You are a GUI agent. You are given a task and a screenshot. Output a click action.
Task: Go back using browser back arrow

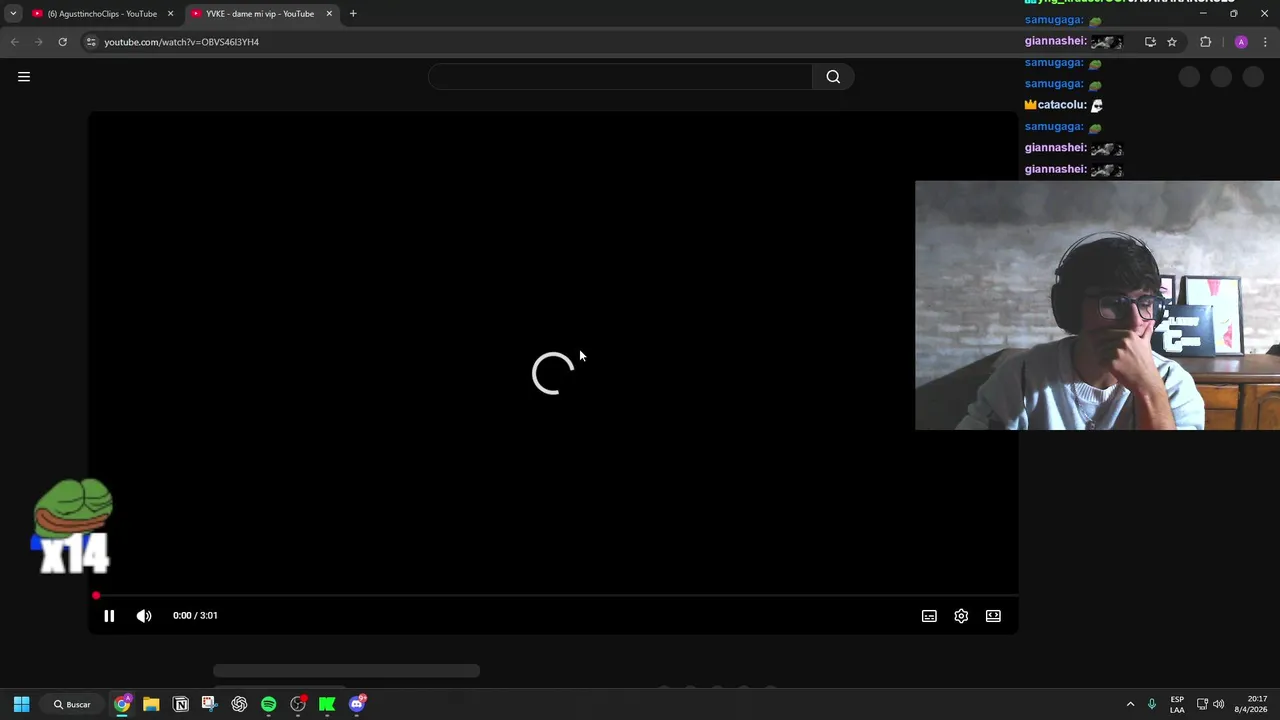pyautogui.click(x=14, y=42)
